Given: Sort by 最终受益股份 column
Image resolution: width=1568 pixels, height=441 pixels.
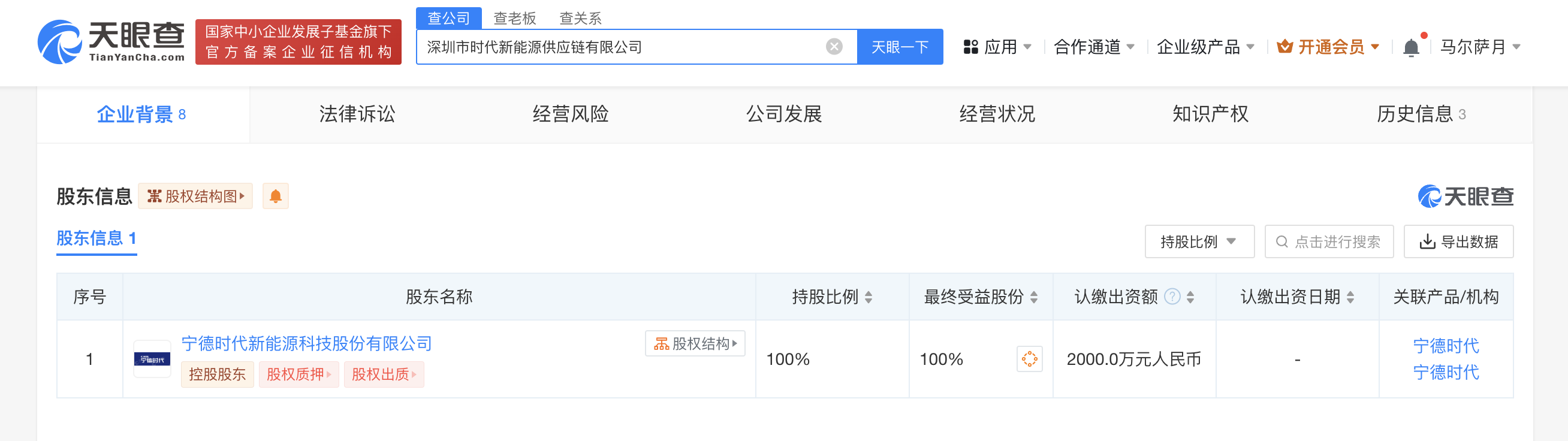Looking at the screenshot, I should coord(1033,297).
